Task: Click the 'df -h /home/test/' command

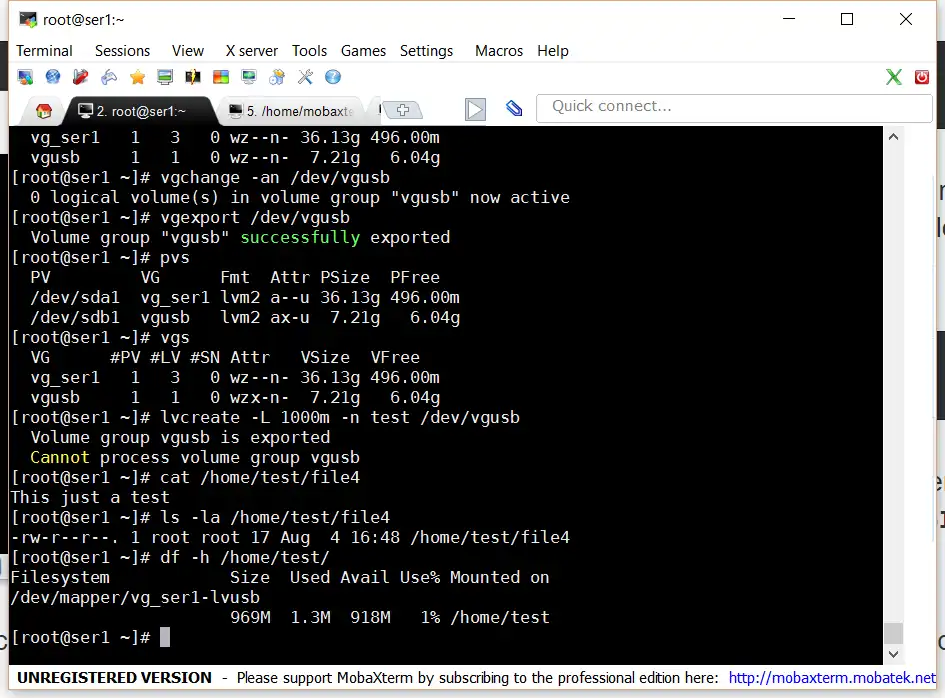Action: point(245,558)
